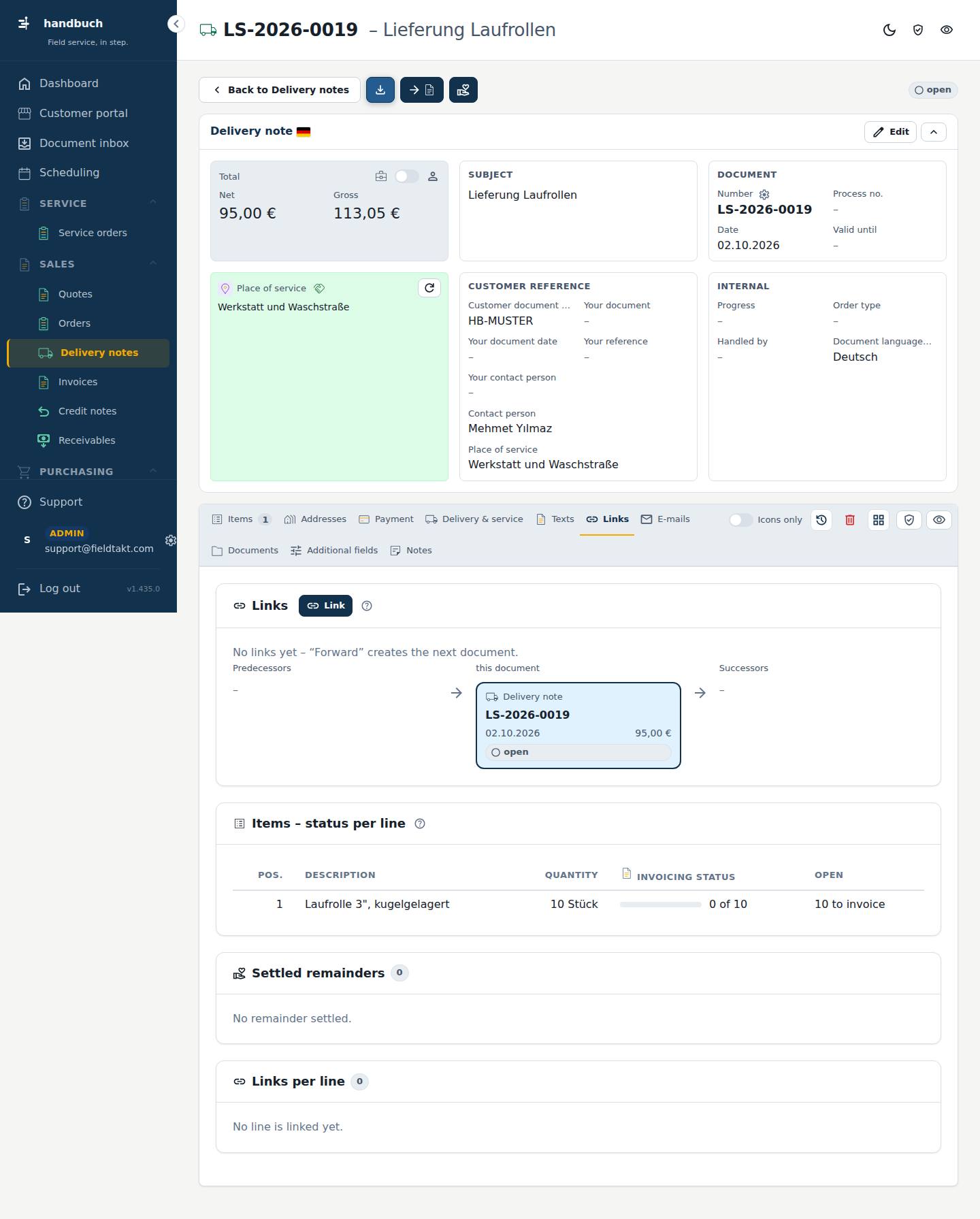
Task: Switch to the Payment tab
Action: tap(386, 519)
